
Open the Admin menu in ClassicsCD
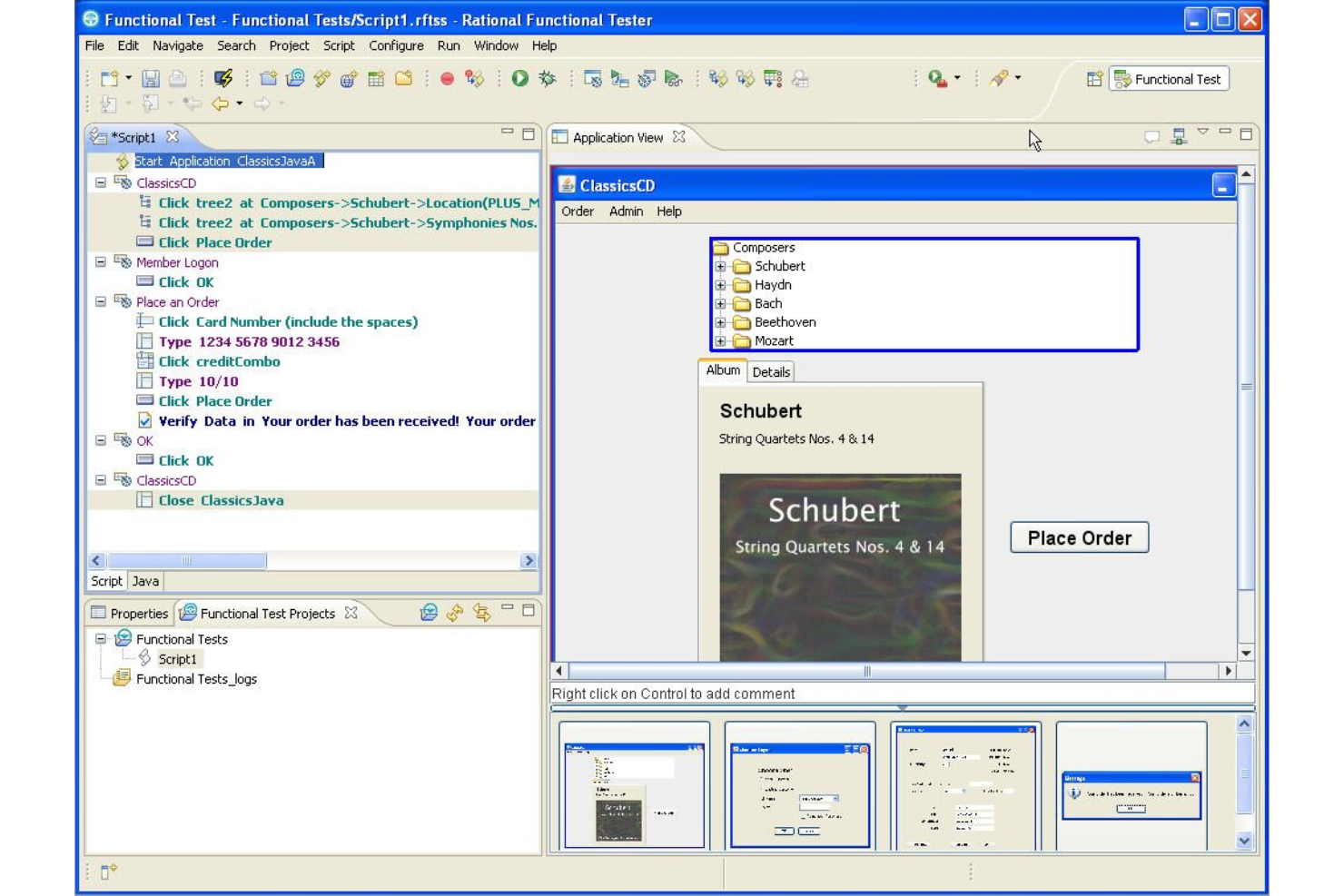626,212
